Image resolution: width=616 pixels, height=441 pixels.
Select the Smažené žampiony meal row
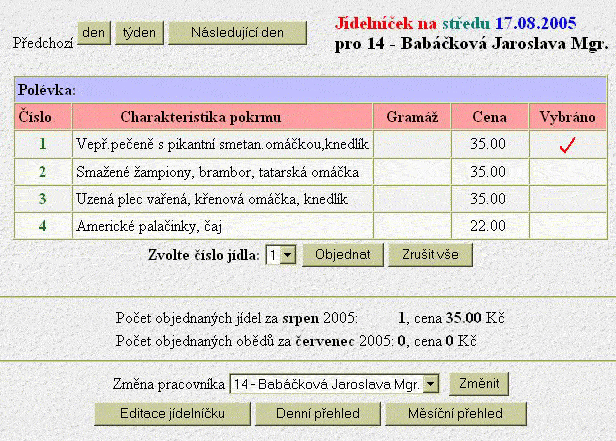[222, 172]
